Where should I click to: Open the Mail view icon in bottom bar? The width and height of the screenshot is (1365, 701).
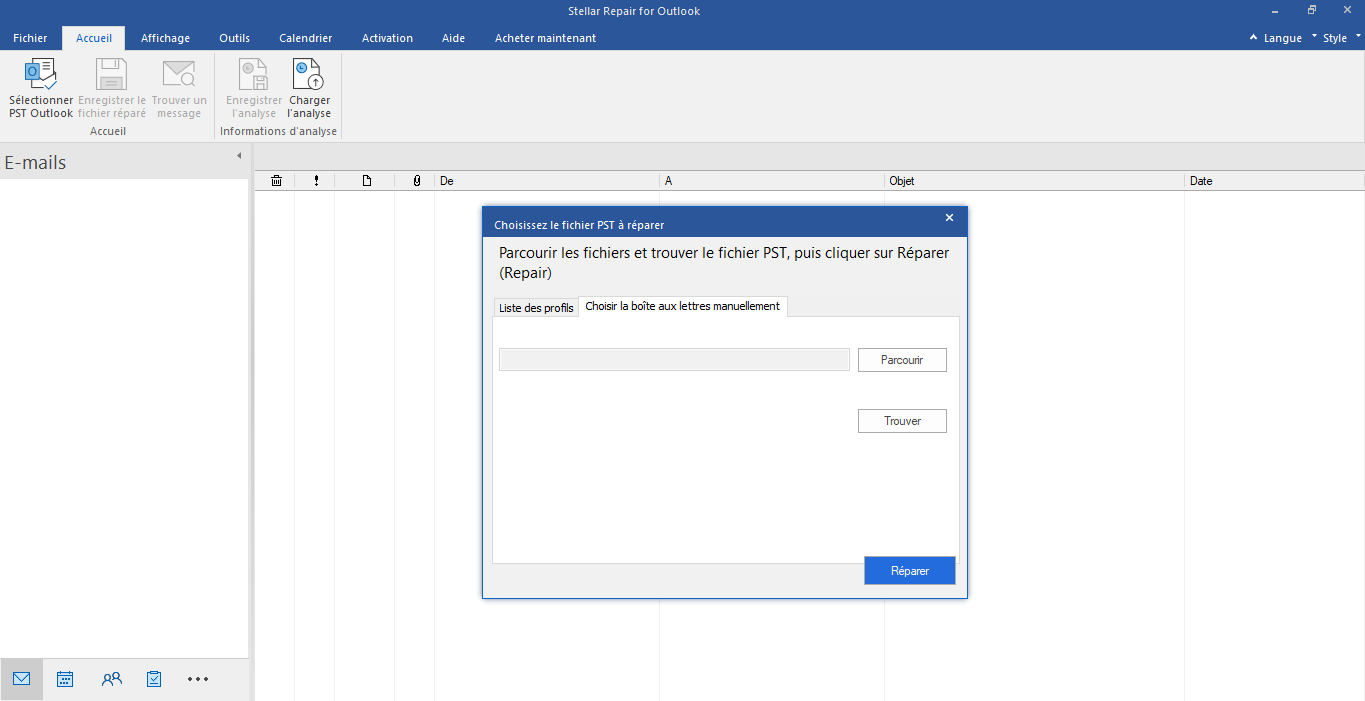(22, 679)
